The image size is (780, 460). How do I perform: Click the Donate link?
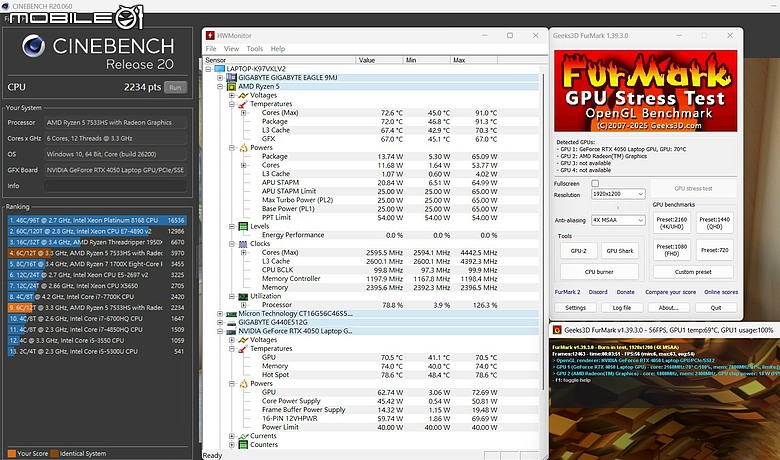[x=625, y=292]
